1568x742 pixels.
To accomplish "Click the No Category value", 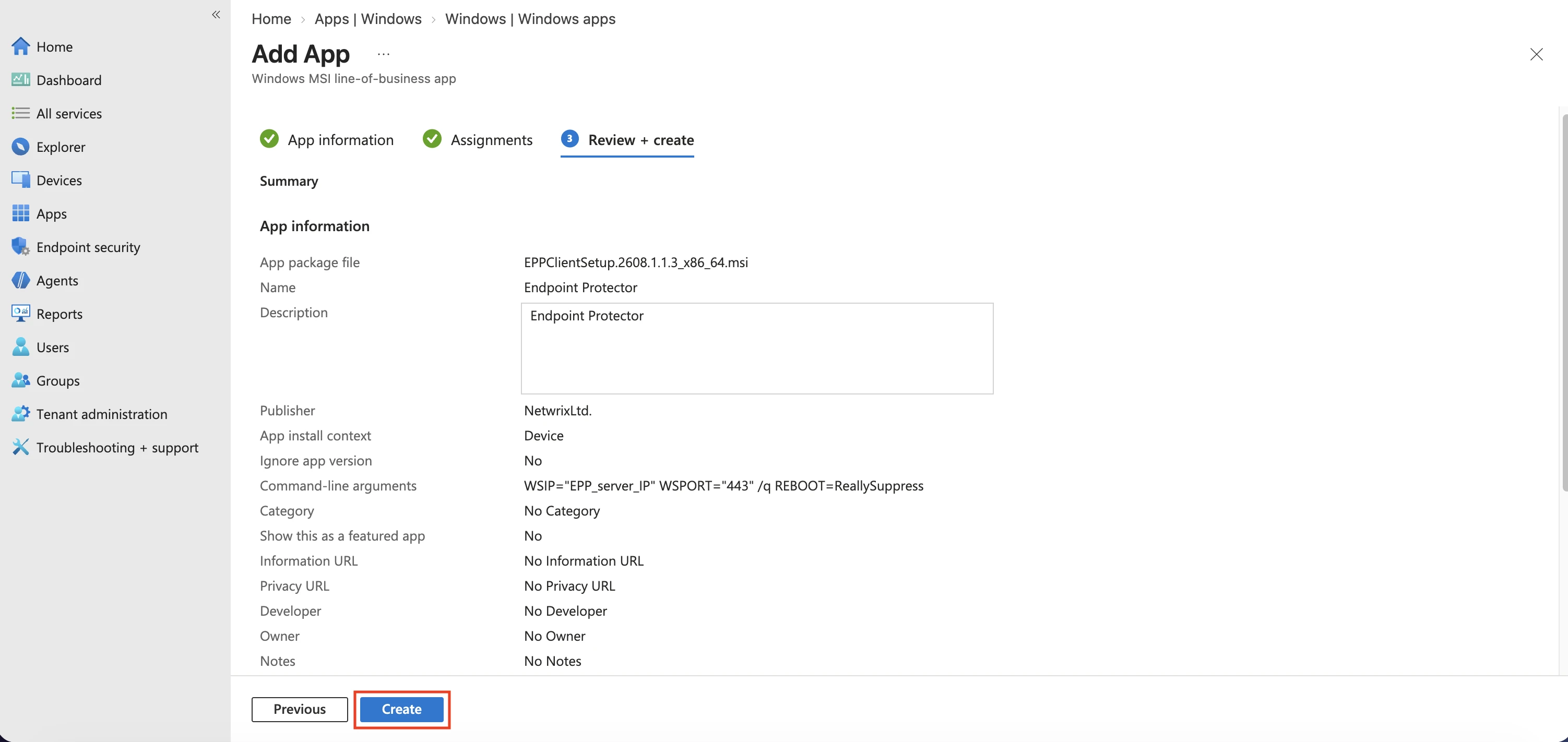I will point(562,511).
